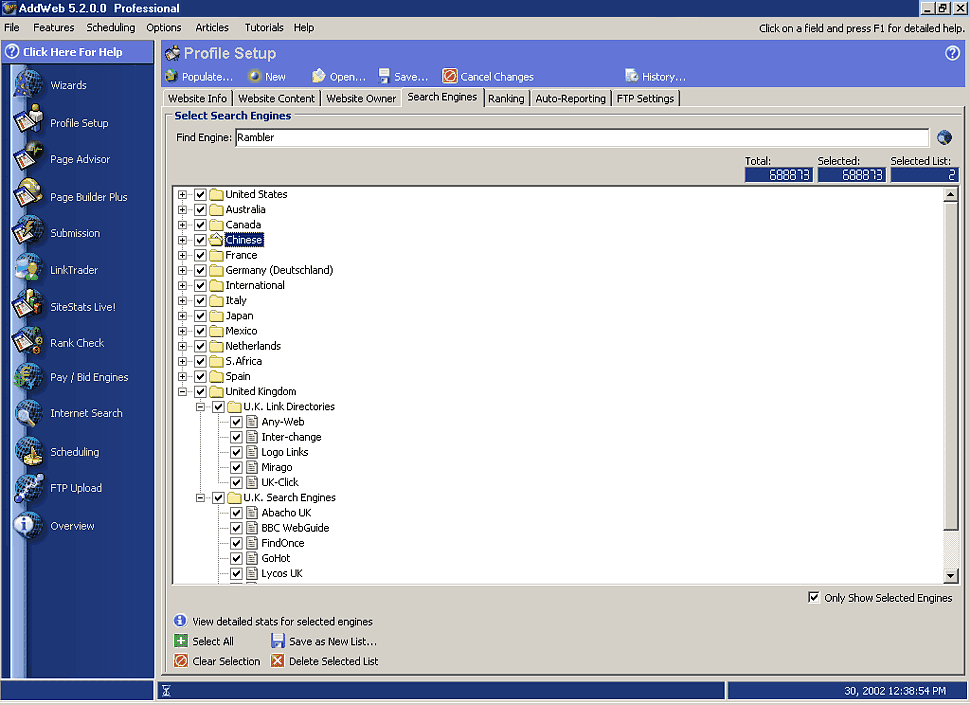The image size is (970, 705).
Task: Select the Lycos UK tree item
Action: pyautogui.click(x=282, y=573)
